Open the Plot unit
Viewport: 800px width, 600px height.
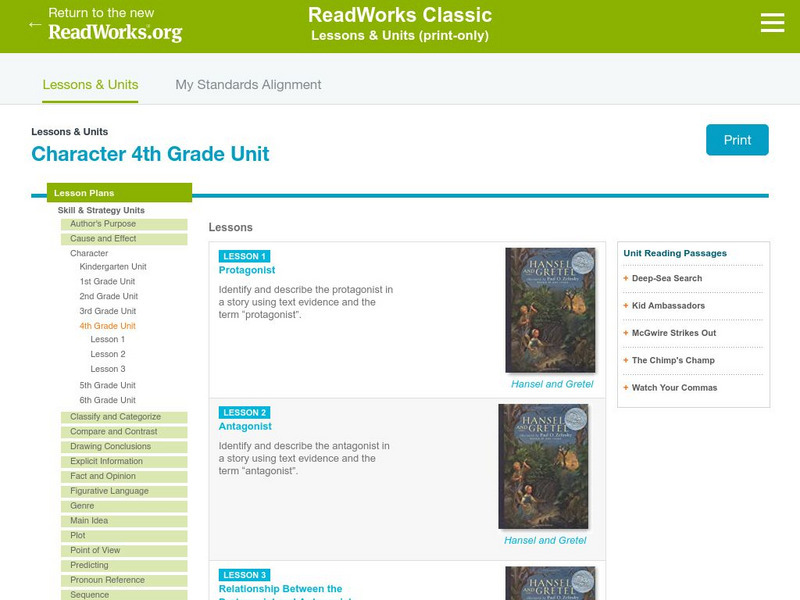pyautogui.click(x=124, y=535)
